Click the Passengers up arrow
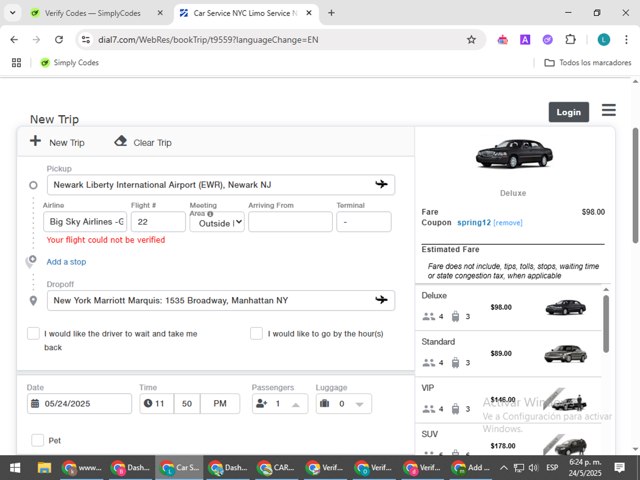This screenshot has height=480, width=640. tap(296, 404)
